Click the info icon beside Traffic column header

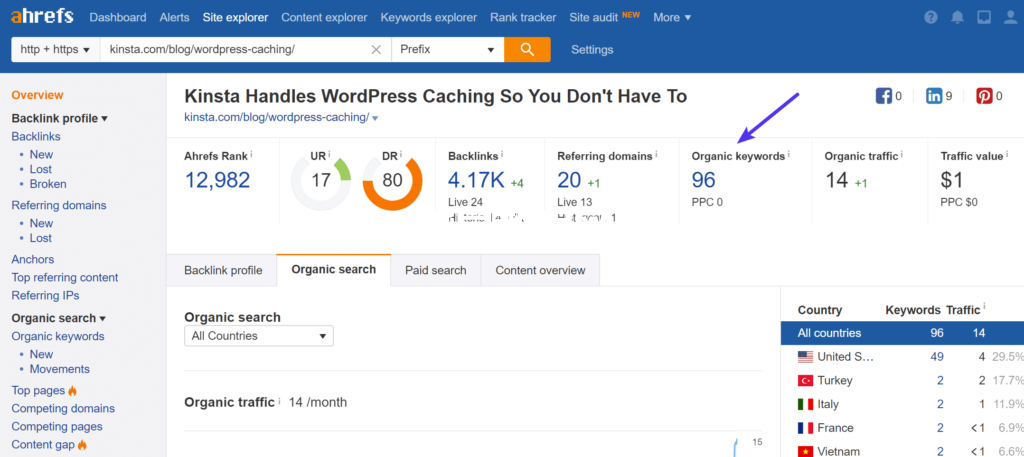[984, 306]
